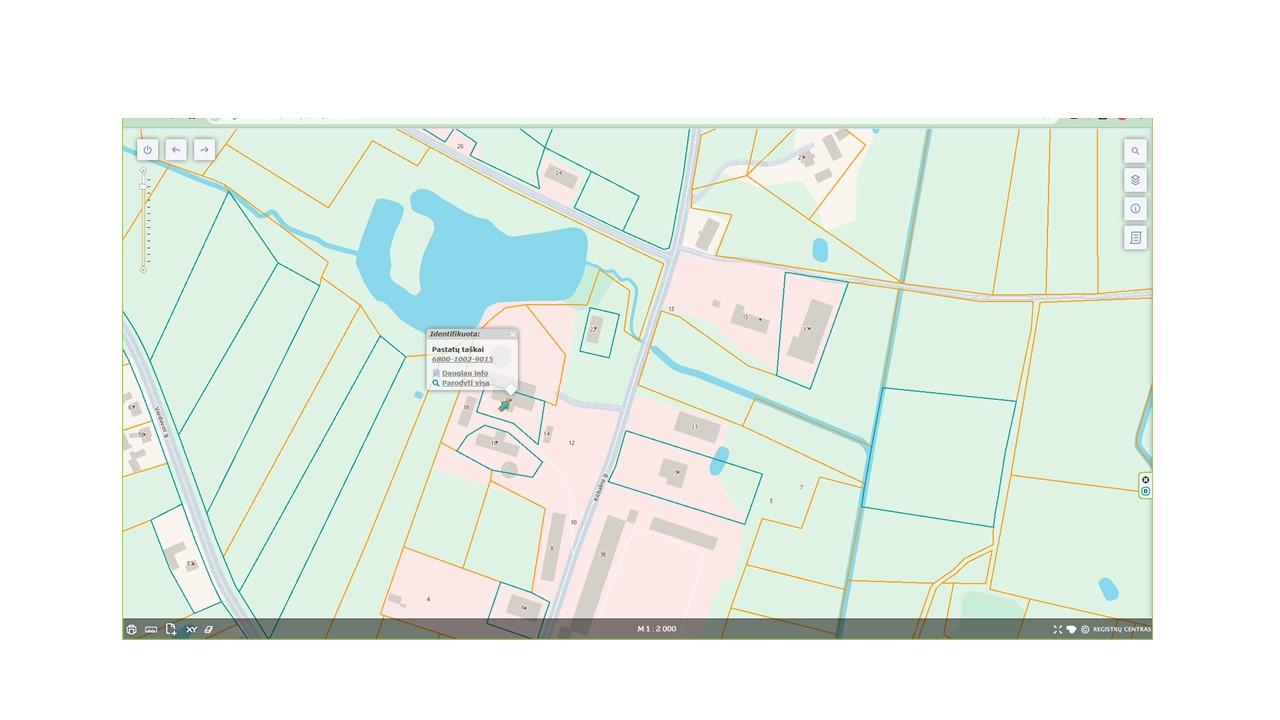The height and width of the screenshot is (720, 1280).
Task: Click the Parodyti visa link
Action: coord(465,383)
